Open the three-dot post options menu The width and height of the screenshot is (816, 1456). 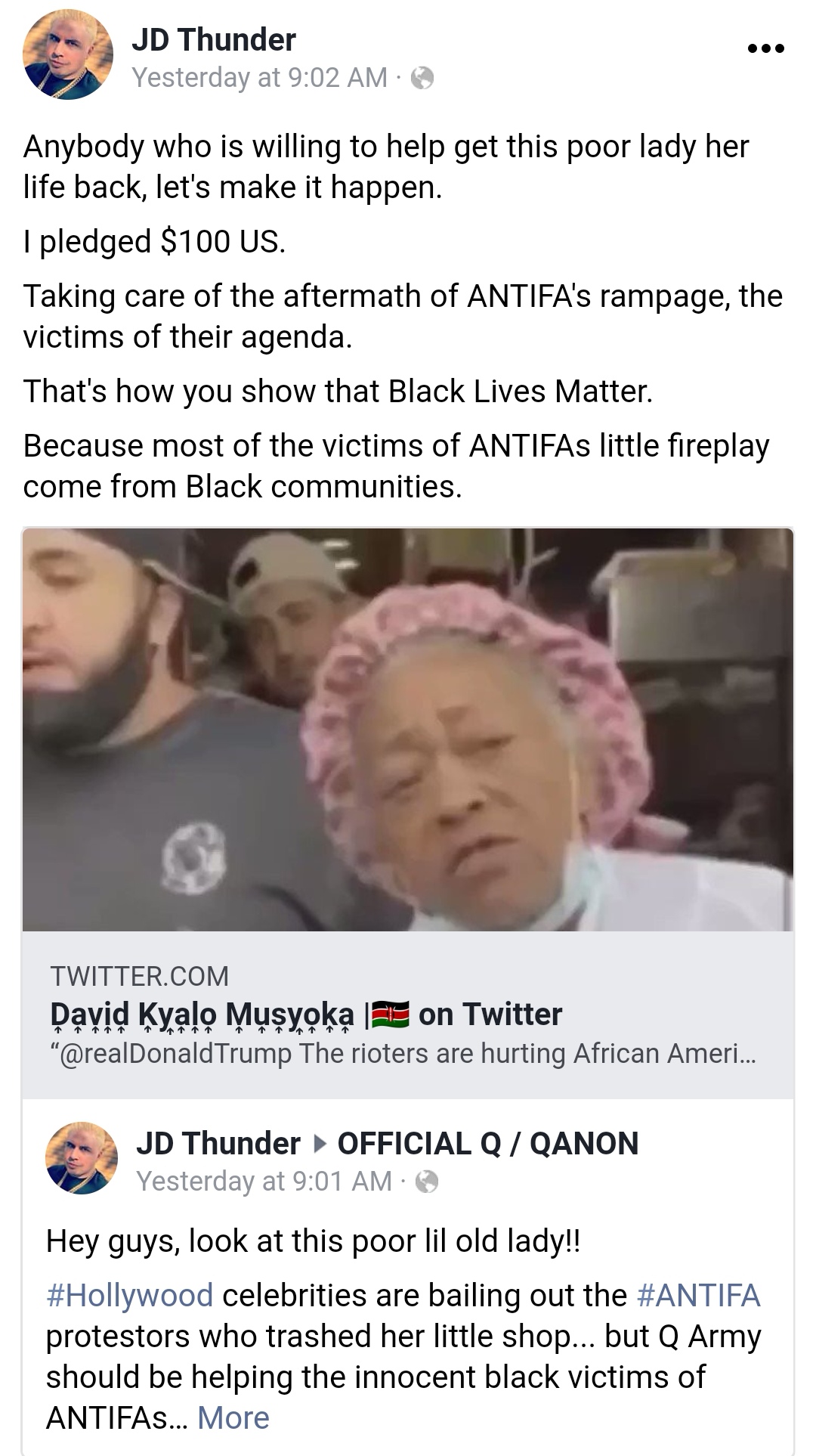[765, 49]
